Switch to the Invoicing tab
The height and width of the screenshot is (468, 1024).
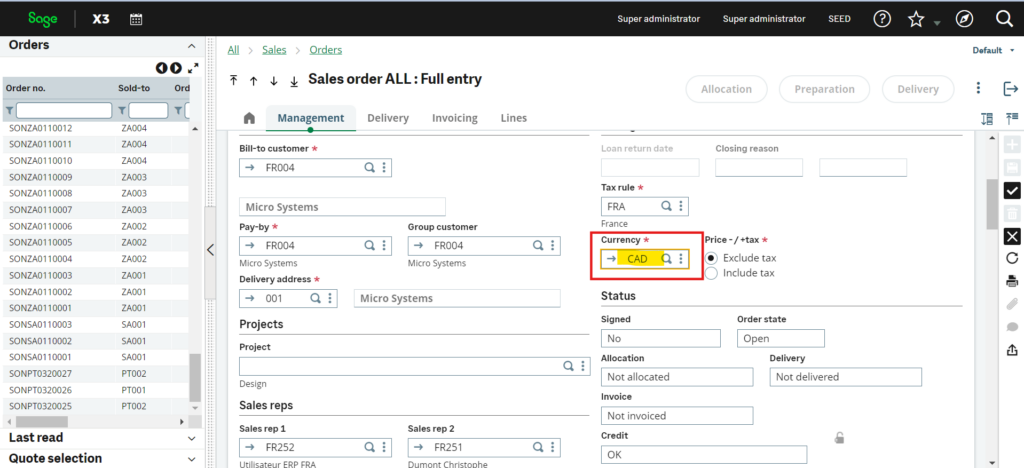click(455, 118)
